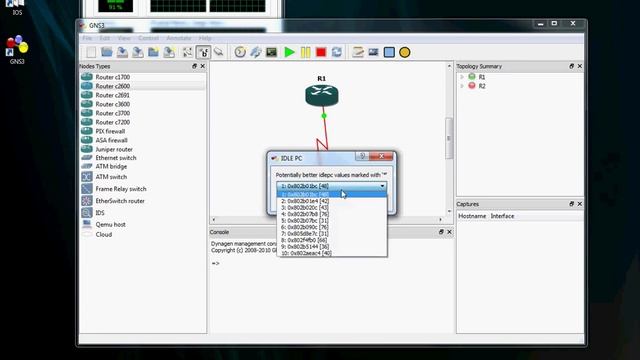Click the import/export startup configs icon

[x=256, y=52]
